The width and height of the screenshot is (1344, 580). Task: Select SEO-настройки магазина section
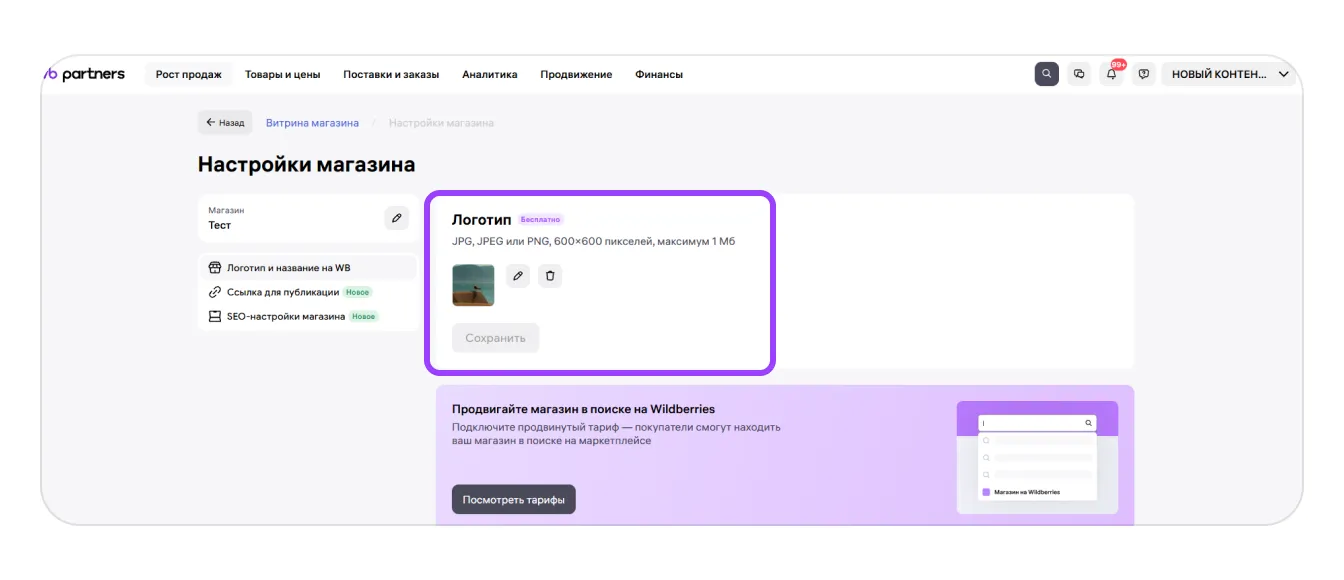pos(308,316)
